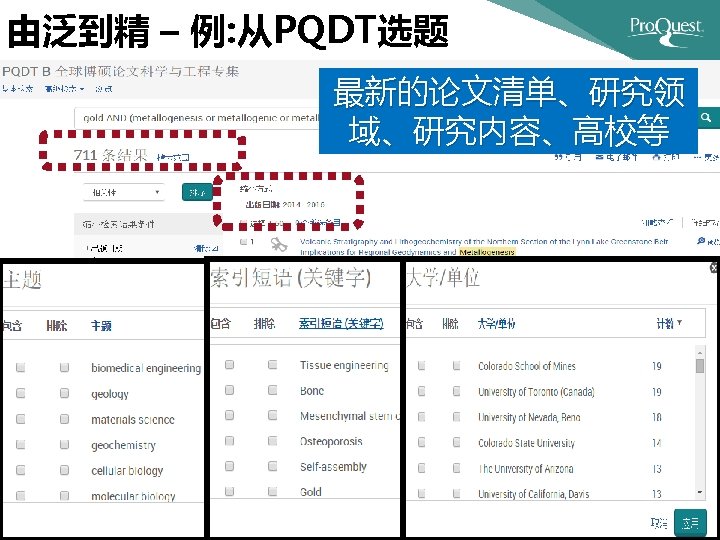
Task: Click into the gold AND metallogenesis search box
Action: (x=197, y=118)
